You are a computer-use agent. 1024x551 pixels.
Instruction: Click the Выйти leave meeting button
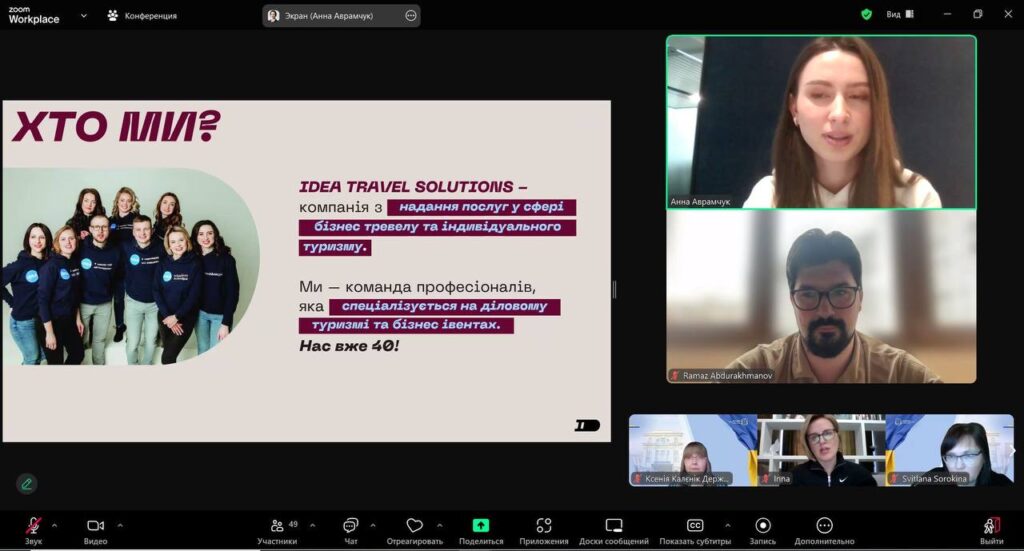pyautogui.click(x=991, y=526)
